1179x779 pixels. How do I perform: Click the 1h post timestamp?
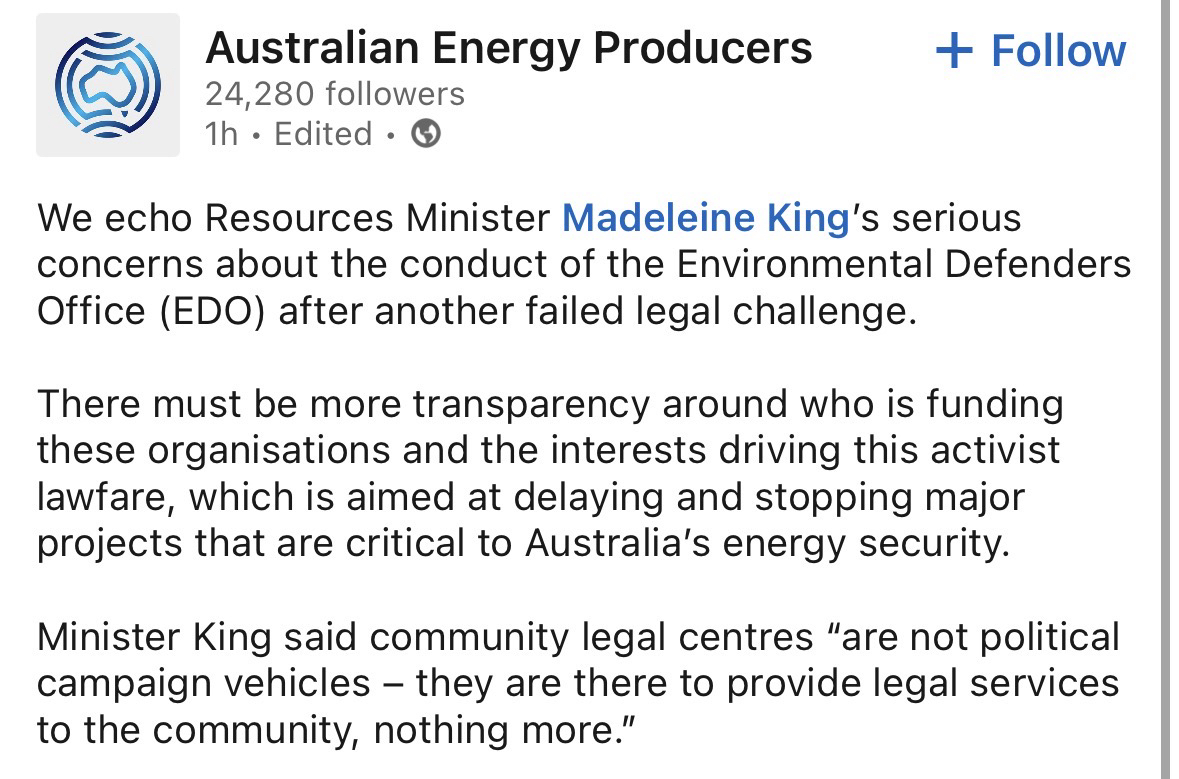tap(222, 133)
